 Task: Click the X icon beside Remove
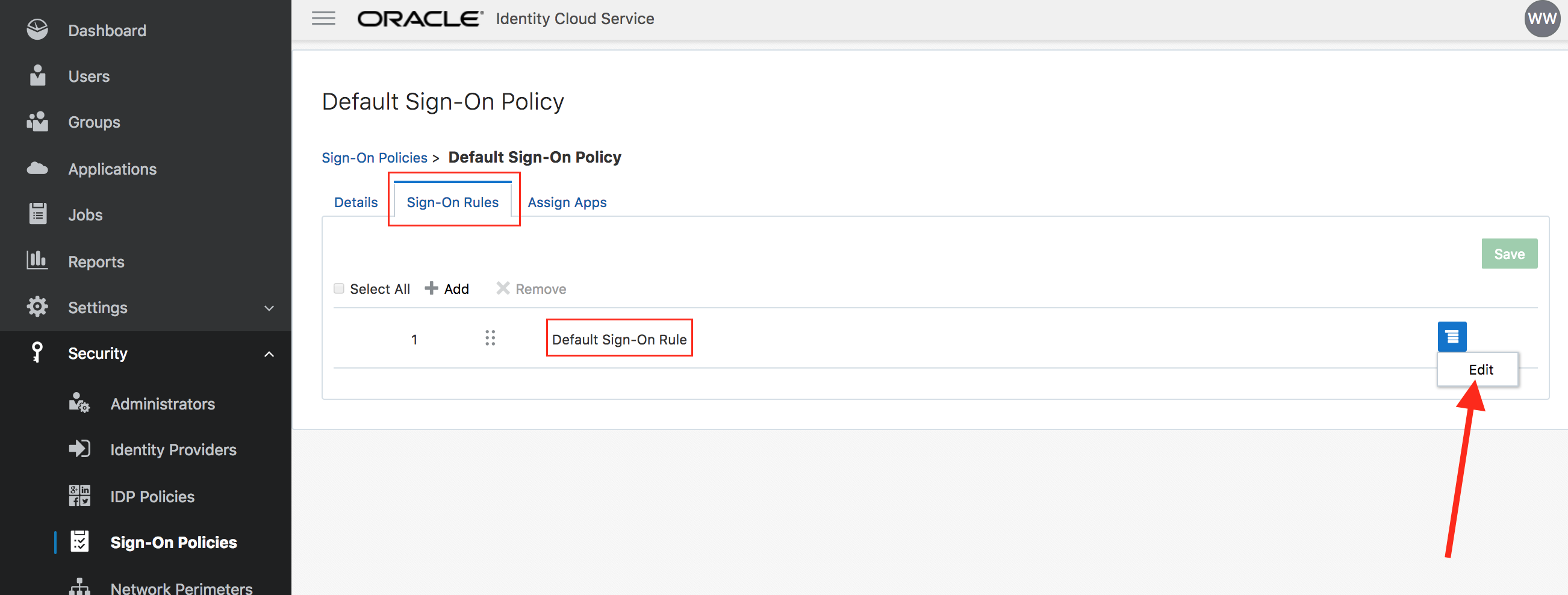pyautogui.click(x=503, y=288)
